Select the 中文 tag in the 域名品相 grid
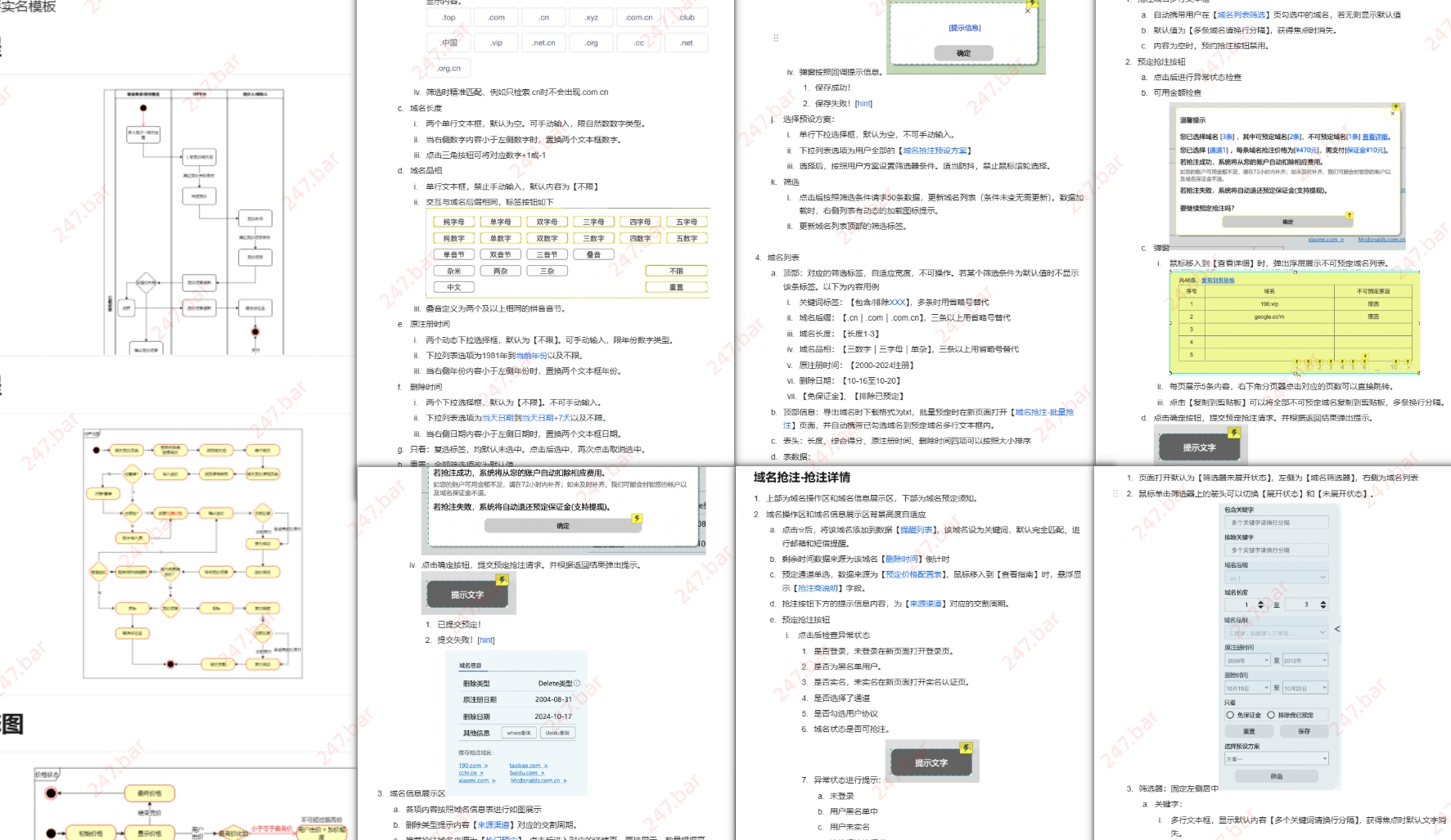Viewport: 1451px width, 840px height. (453, 287)
